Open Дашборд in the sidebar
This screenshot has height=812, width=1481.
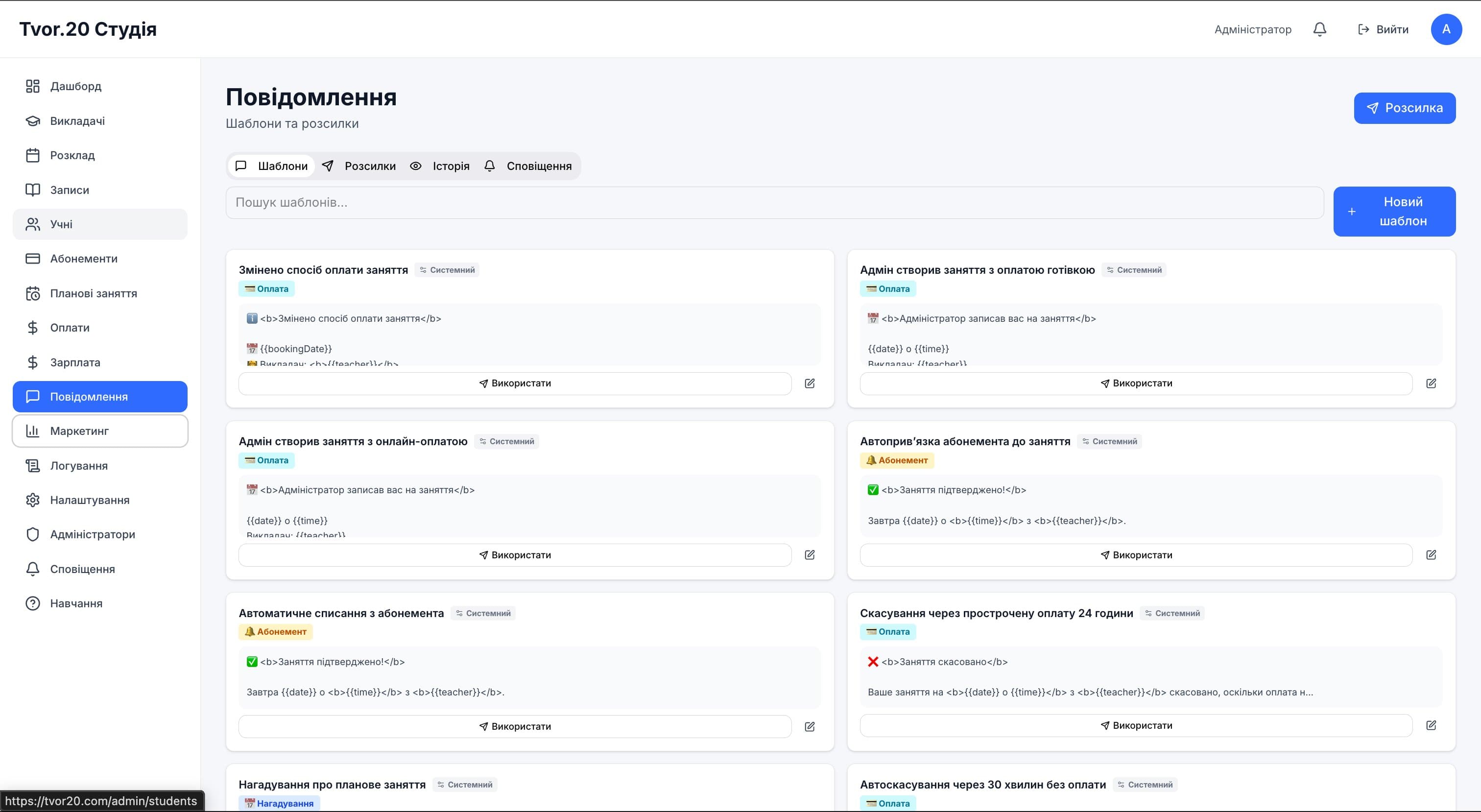click(x=100, y=86)
